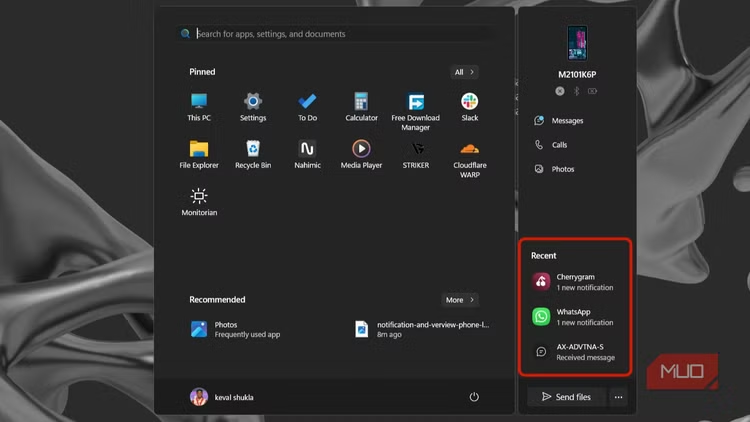Image resolution: width=750 pixels, height=422 pixels.
Task: Open Calls in phone panel
Action: [559, 145]
